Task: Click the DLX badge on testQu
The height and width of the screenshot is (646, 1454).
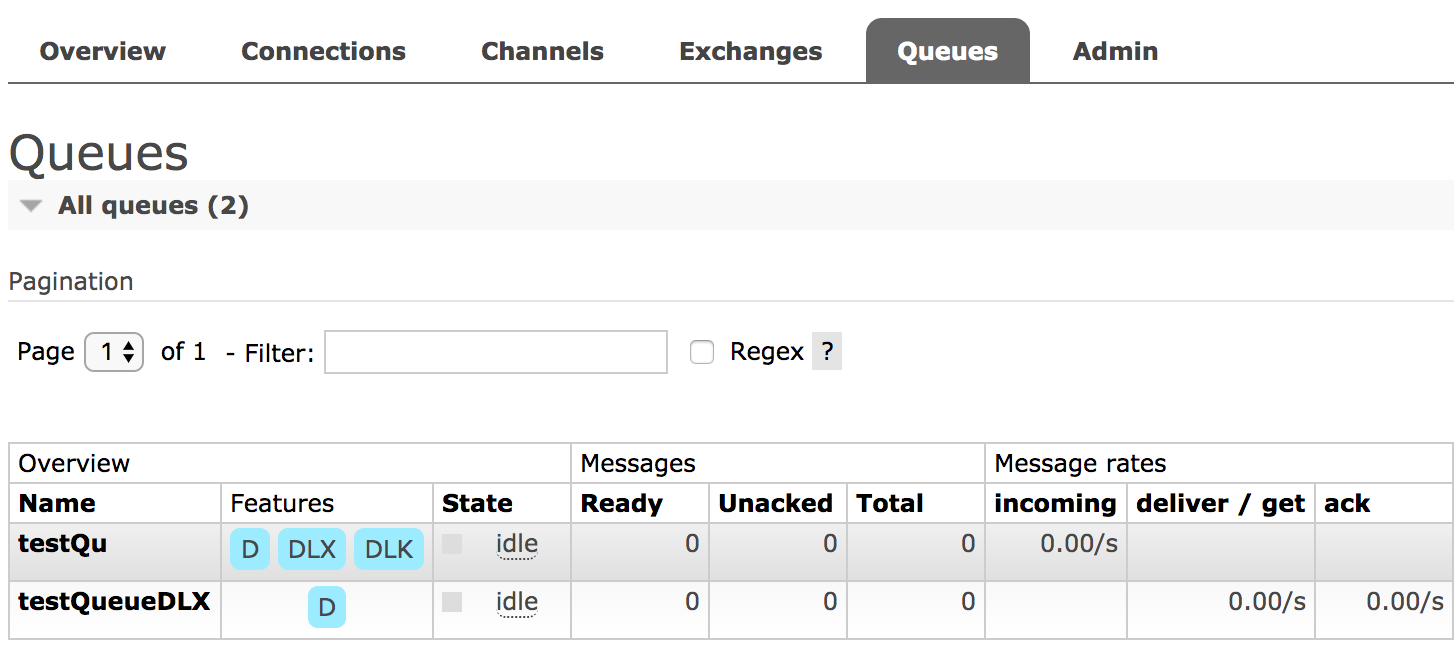Action: point(312,549)
